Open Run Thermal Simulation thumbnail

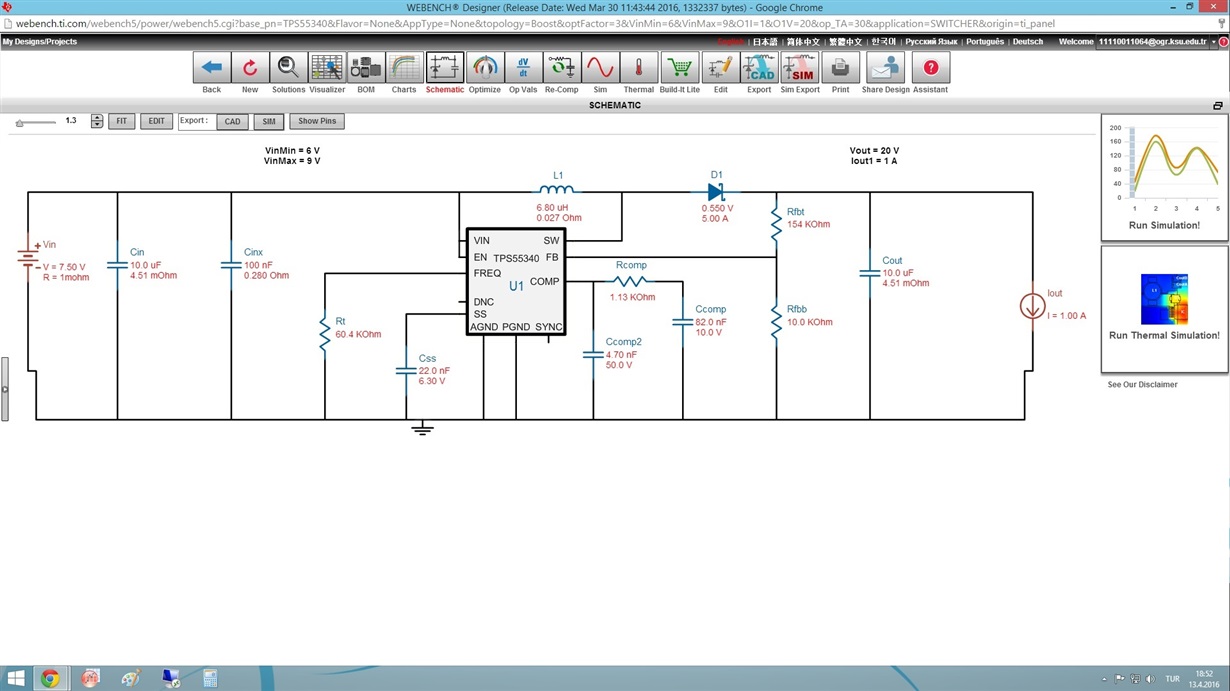click(1164, 309)
